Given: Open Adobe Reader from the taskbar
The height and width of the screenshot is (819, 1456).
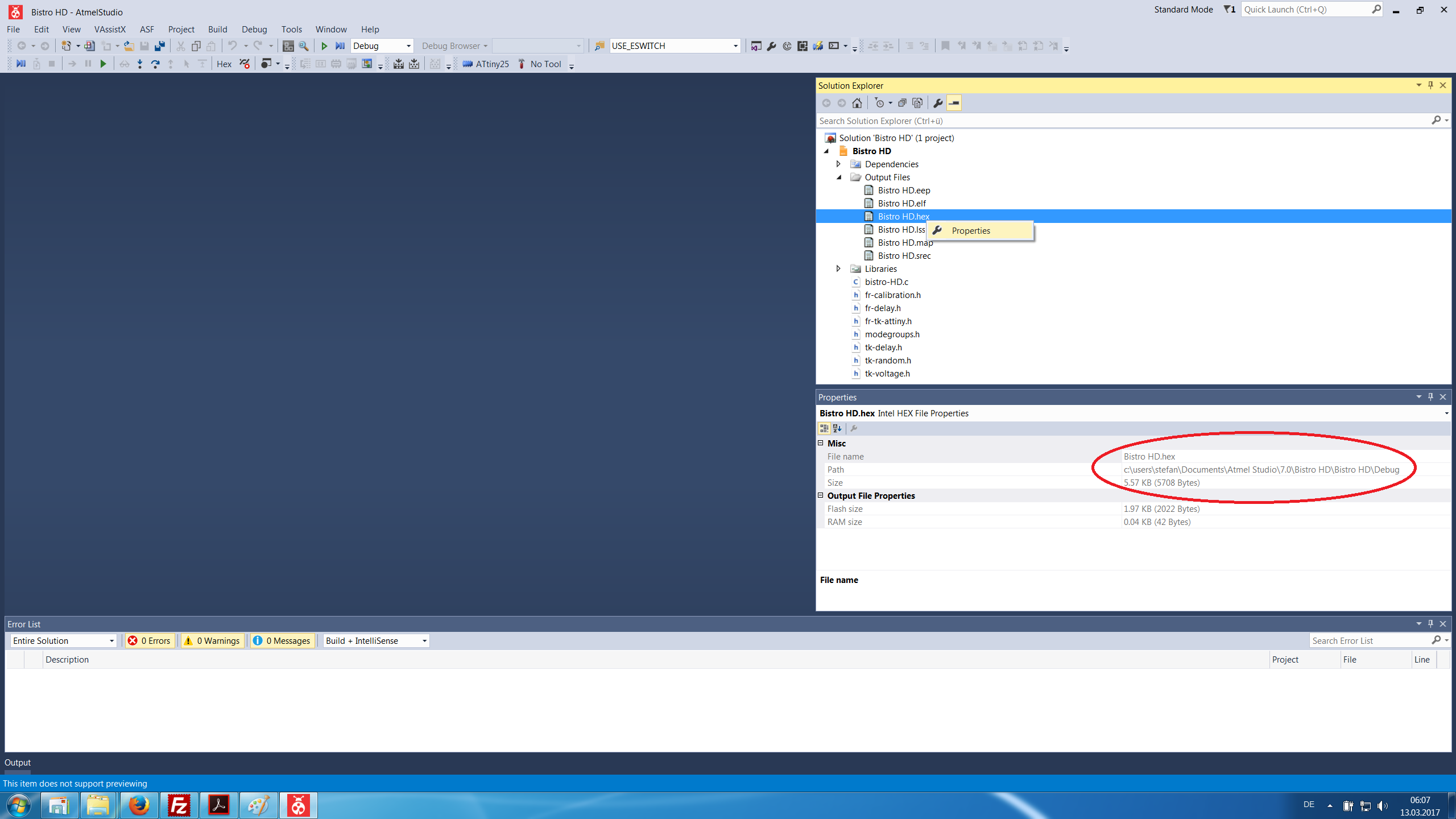Looking at the screenshot, I should click(x=218, y=805).
